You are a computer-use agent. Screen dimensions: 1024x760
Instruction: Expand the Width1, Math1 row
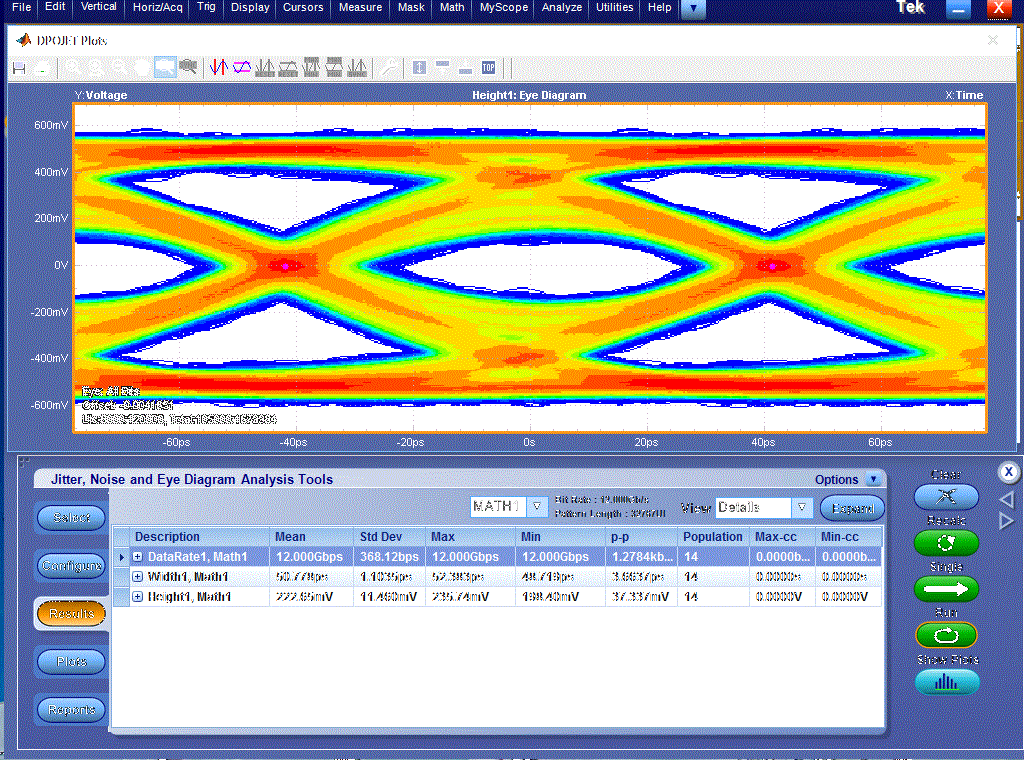[x=138, y=577]
